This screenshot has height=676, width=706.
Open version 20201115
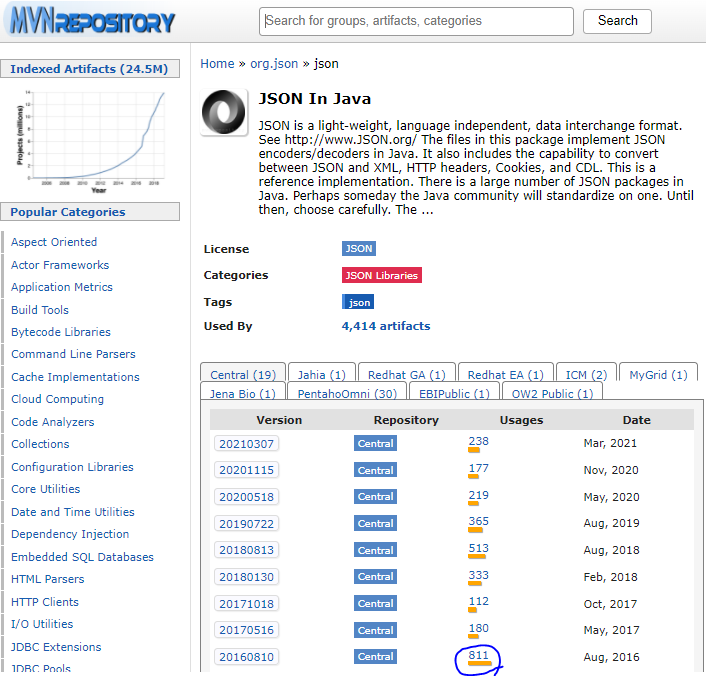coord(246,470)
